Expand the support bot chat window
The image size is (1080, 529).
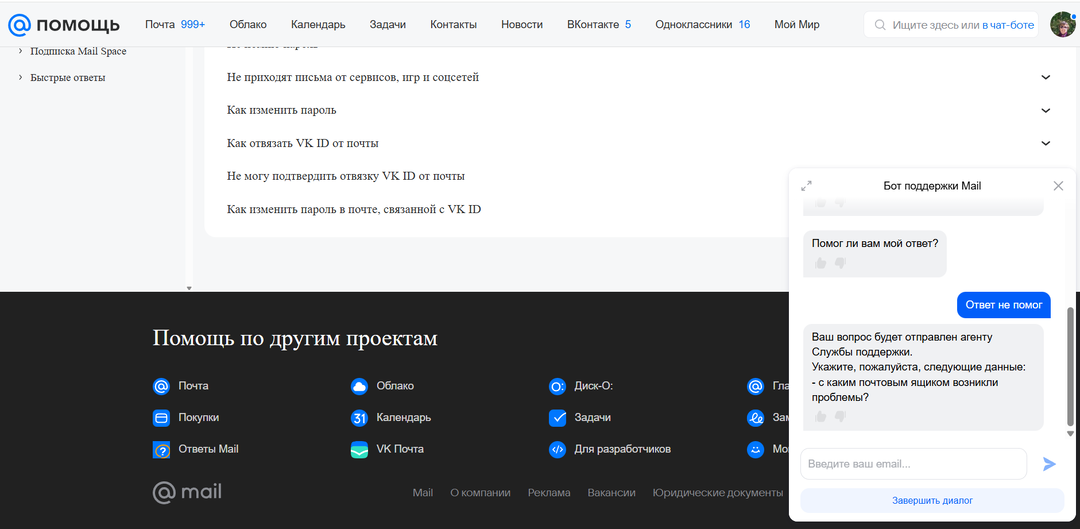[807, 186]
